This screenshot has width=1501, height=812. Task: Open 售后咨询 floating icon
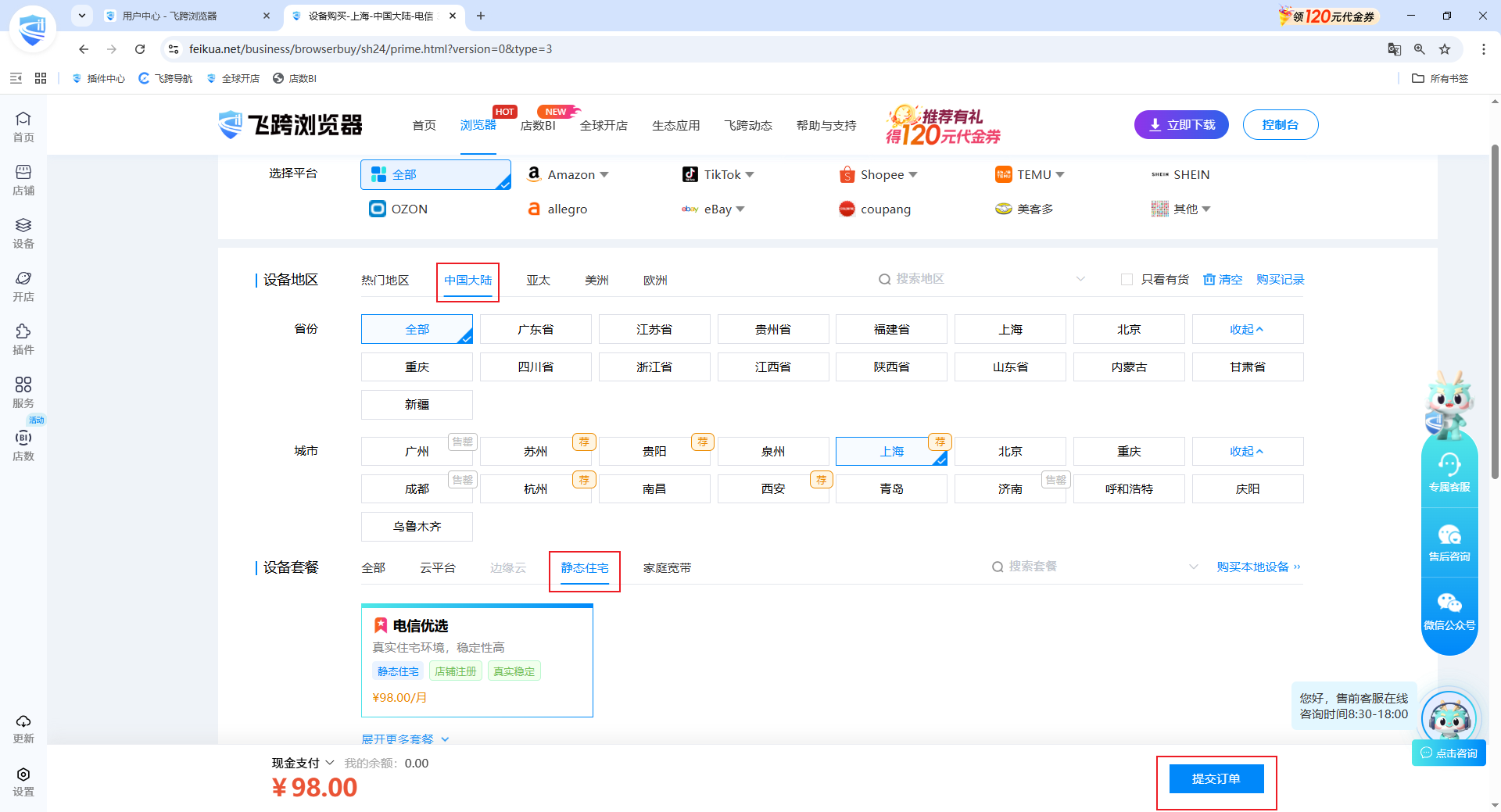click(1449, 542)
